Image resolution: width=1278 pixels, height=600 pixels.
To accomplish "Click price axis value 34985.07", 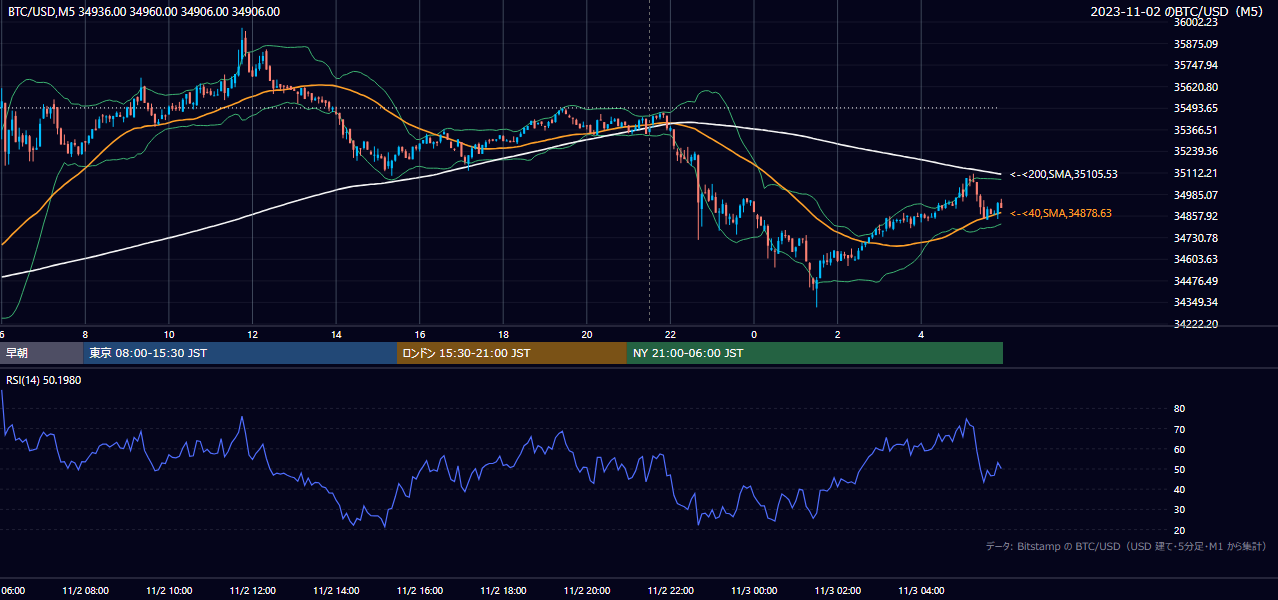I will (1196, 195).
